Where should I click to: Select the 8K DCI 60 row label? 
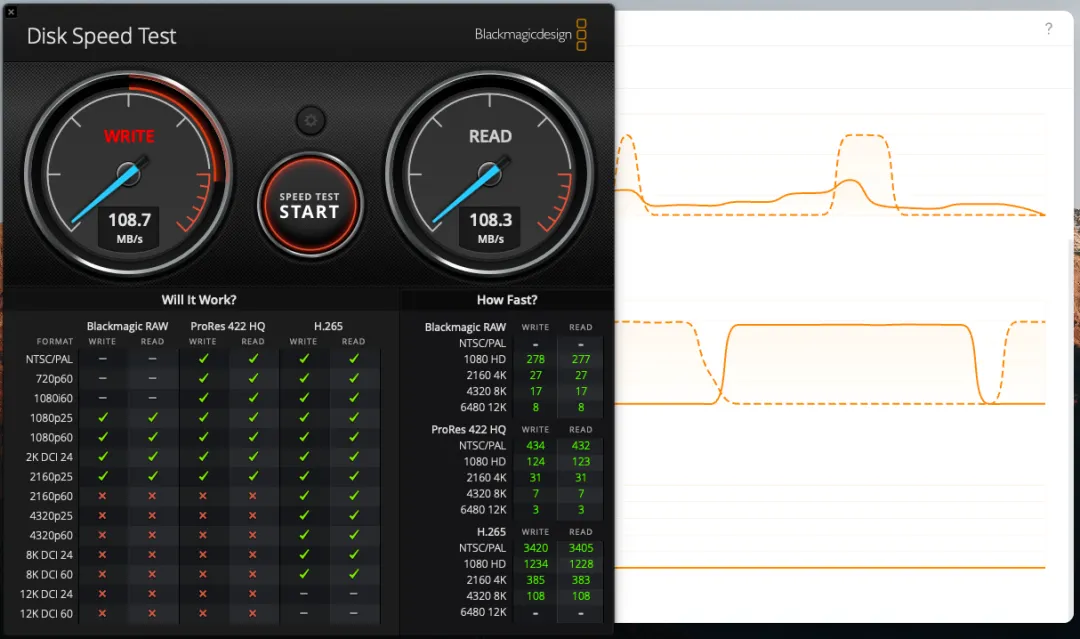(49, 574)
